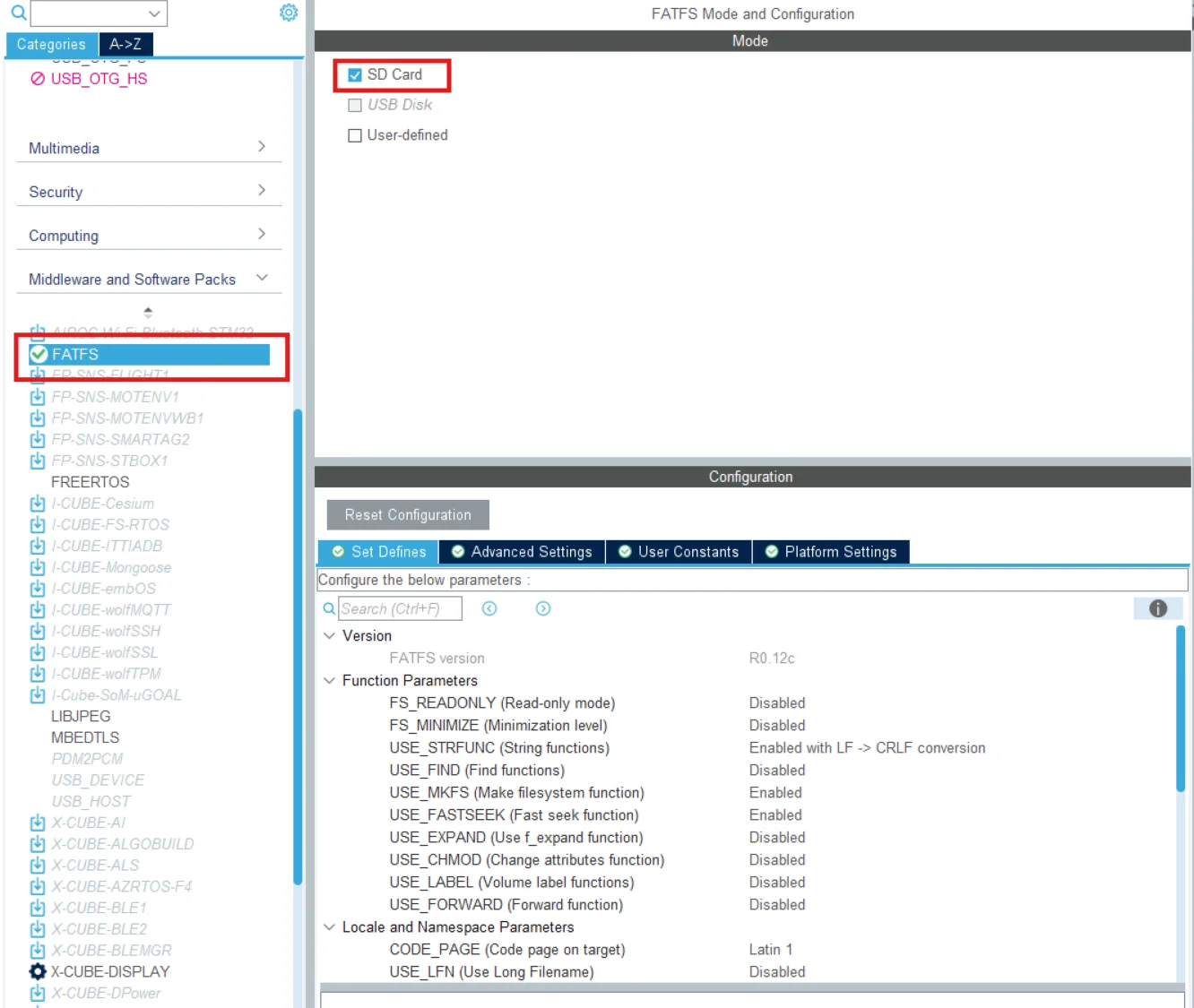Image resolution: width=1194 pixels, height=1008 pixels.
Task: Click the sidebar vertical scrollbar
Action: (298, 645)
